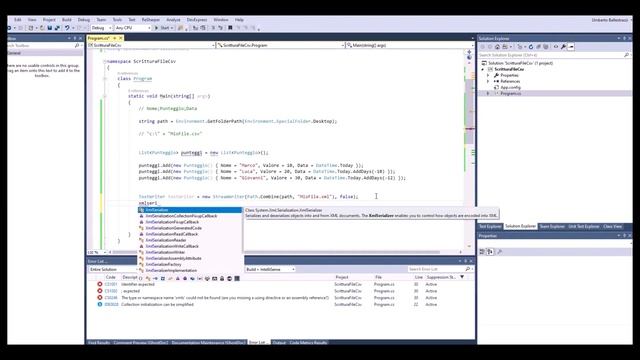
Task: Select XmlSerializationWriteCallback completion item
Action: (x=190, y=246)
